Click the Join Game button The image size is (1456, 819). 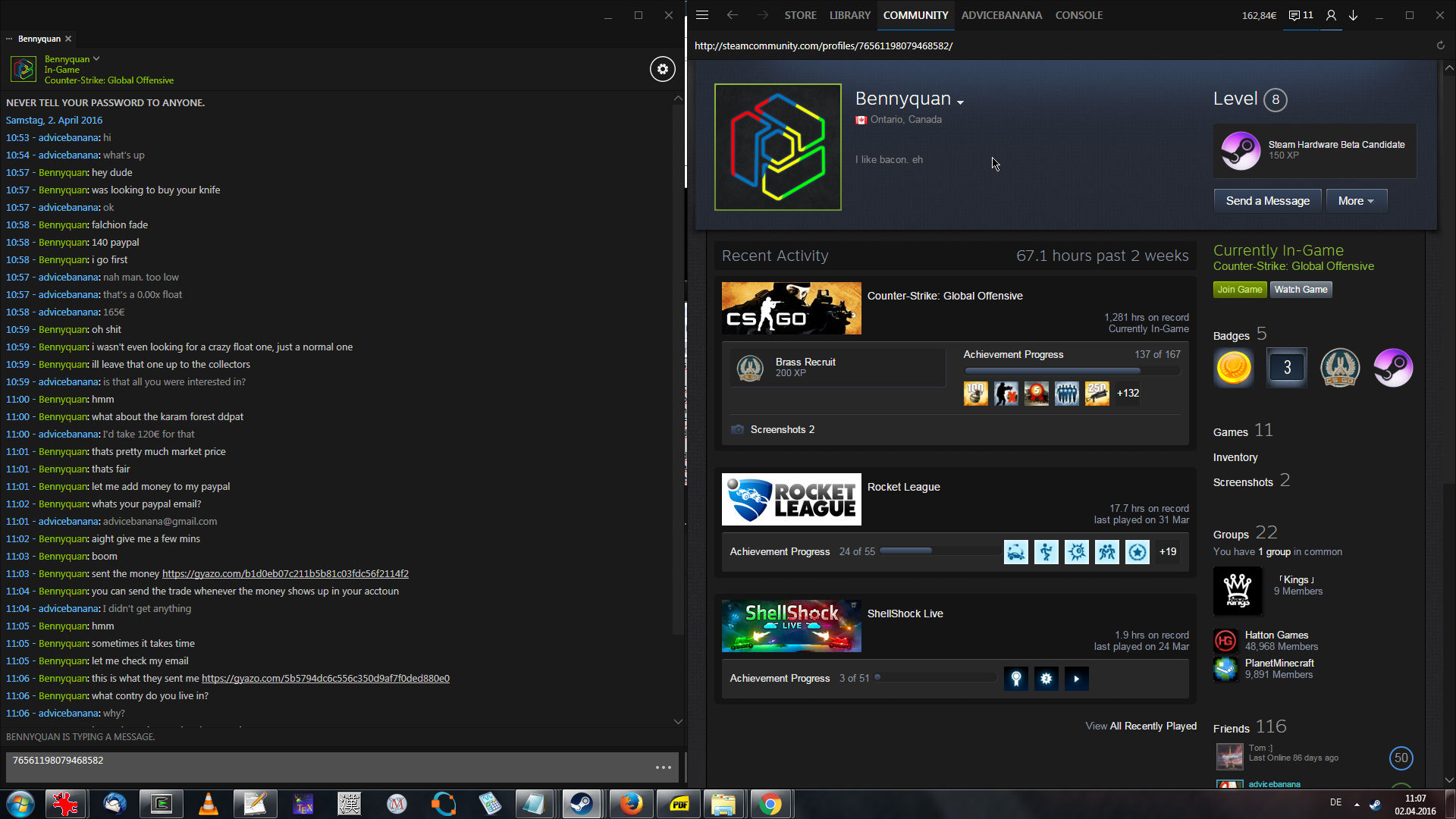[1239, 290]
